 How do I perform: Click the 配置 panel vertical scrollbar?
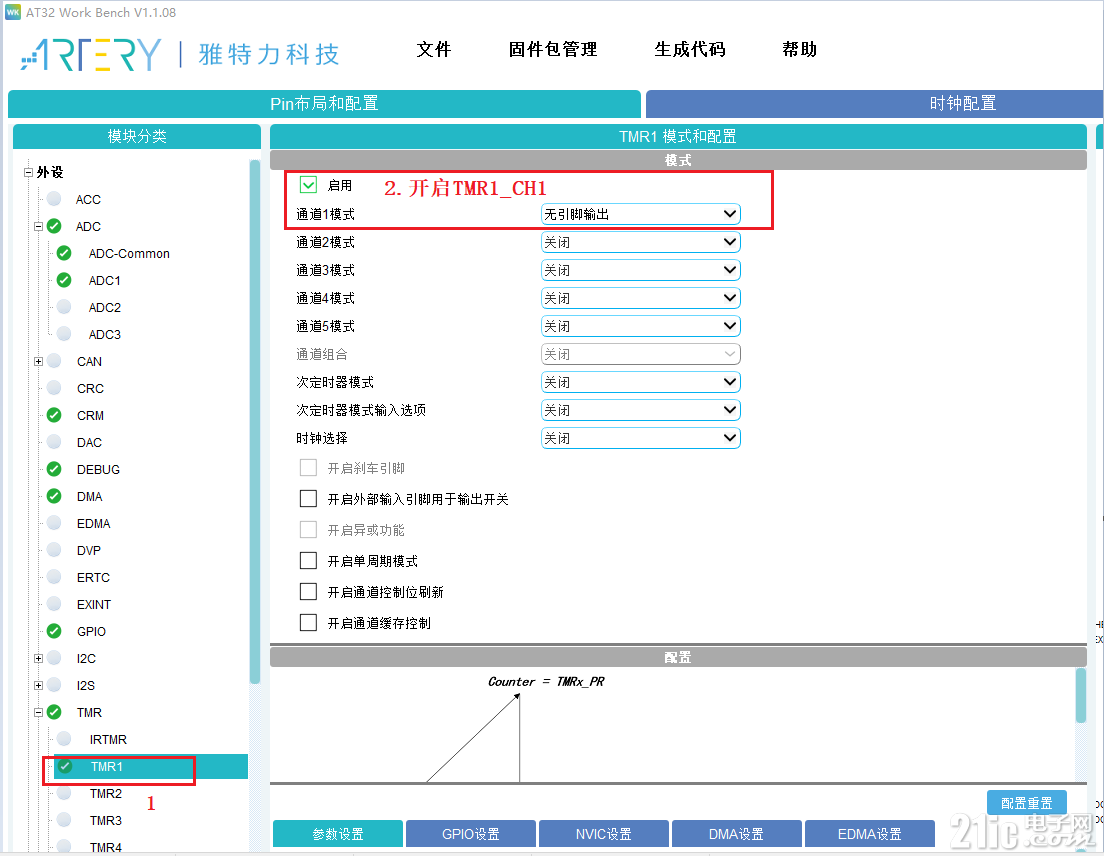click(x=1081, y=696)
